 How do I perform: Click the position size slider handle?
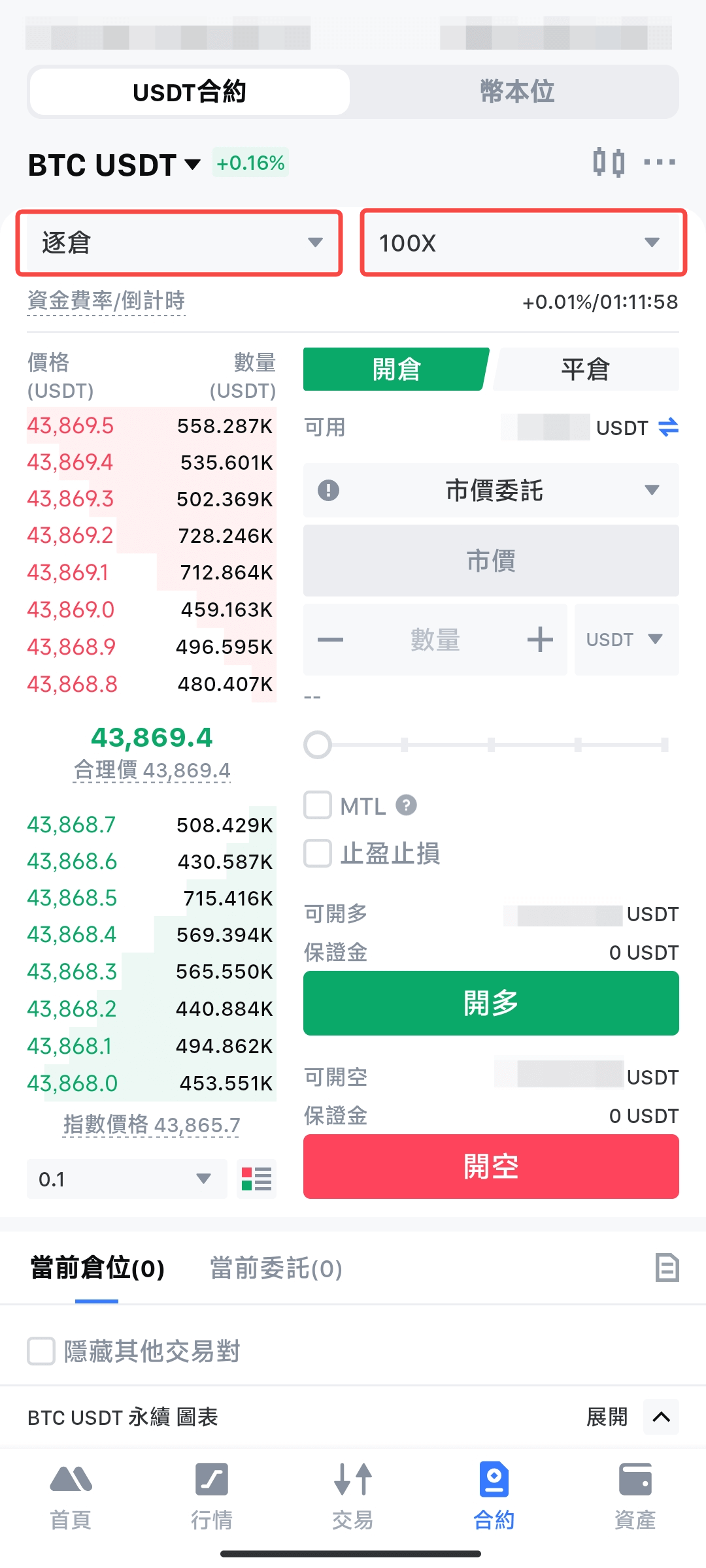click(318, 745)
